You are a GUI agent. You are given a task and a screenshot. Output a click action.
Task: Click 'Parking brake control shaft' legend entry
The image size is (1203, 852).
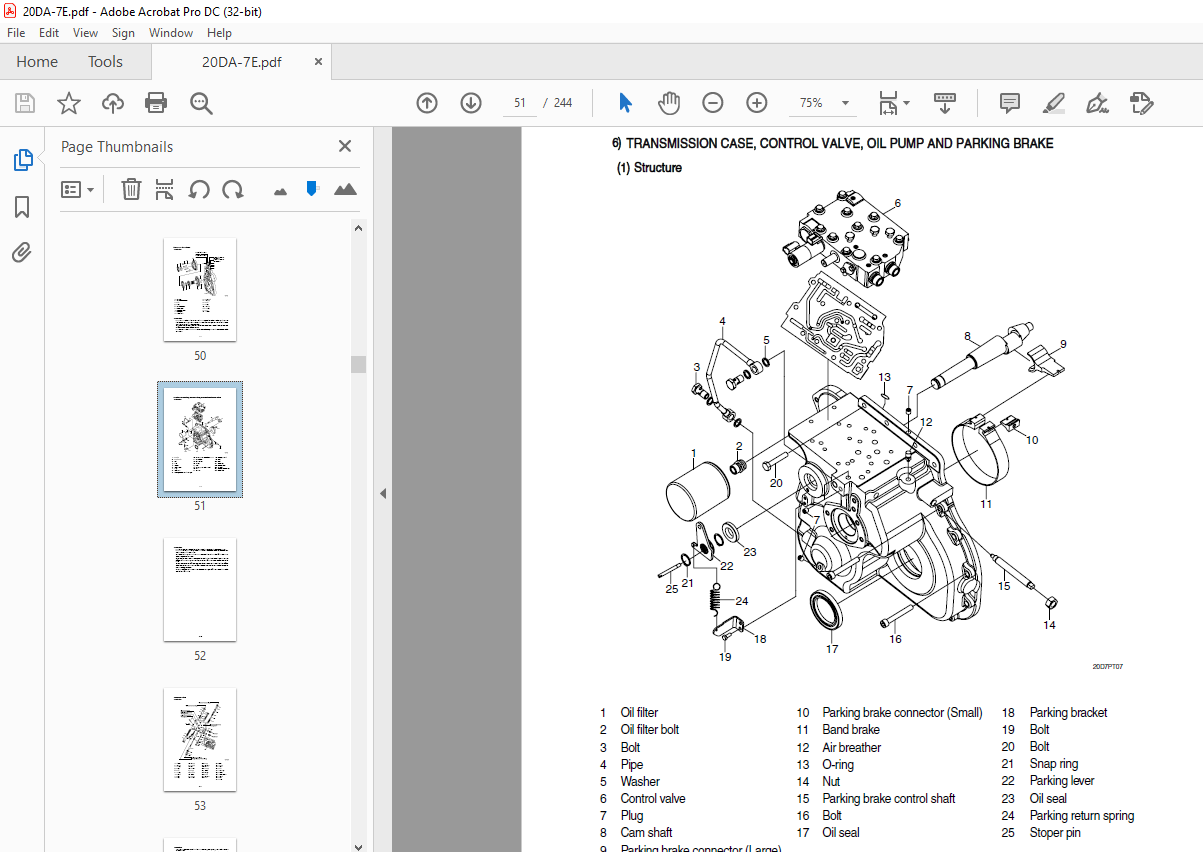[889, 798]
